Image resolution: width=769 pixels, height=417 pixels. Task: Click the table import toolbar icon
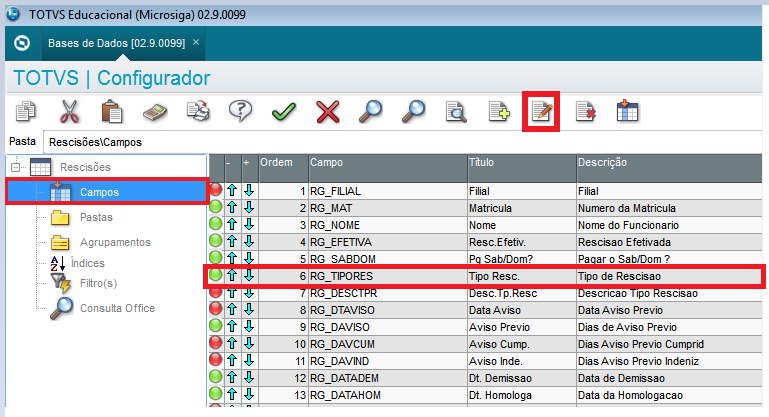click(627, 111)
